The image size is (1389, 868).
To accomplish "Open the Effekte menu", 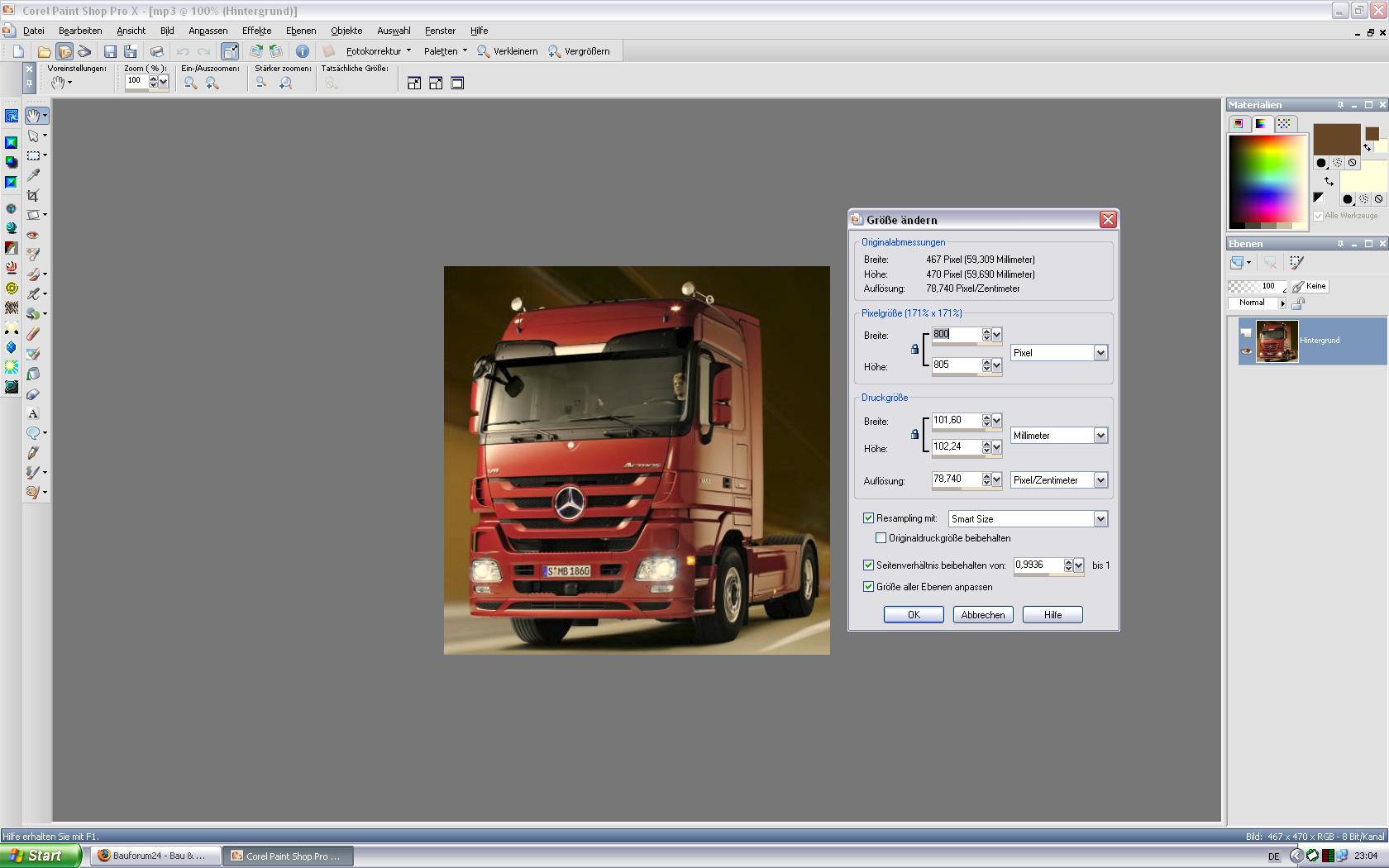I will click(x=256, y=31).
